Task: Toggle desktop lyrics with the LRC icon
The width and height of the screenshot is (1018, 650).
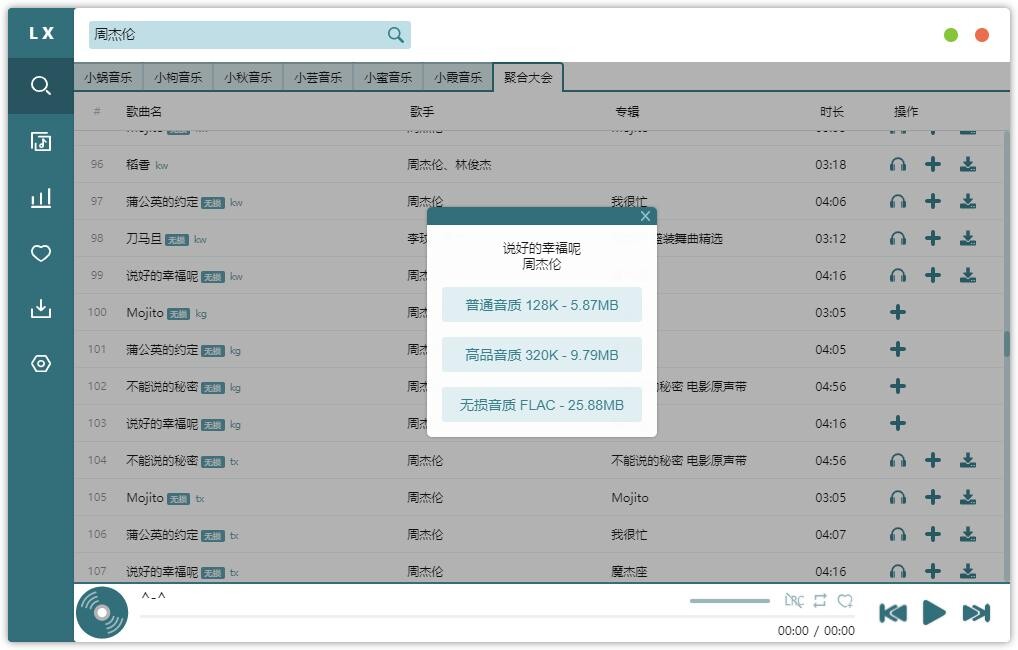Action: [x=794, y=601]
